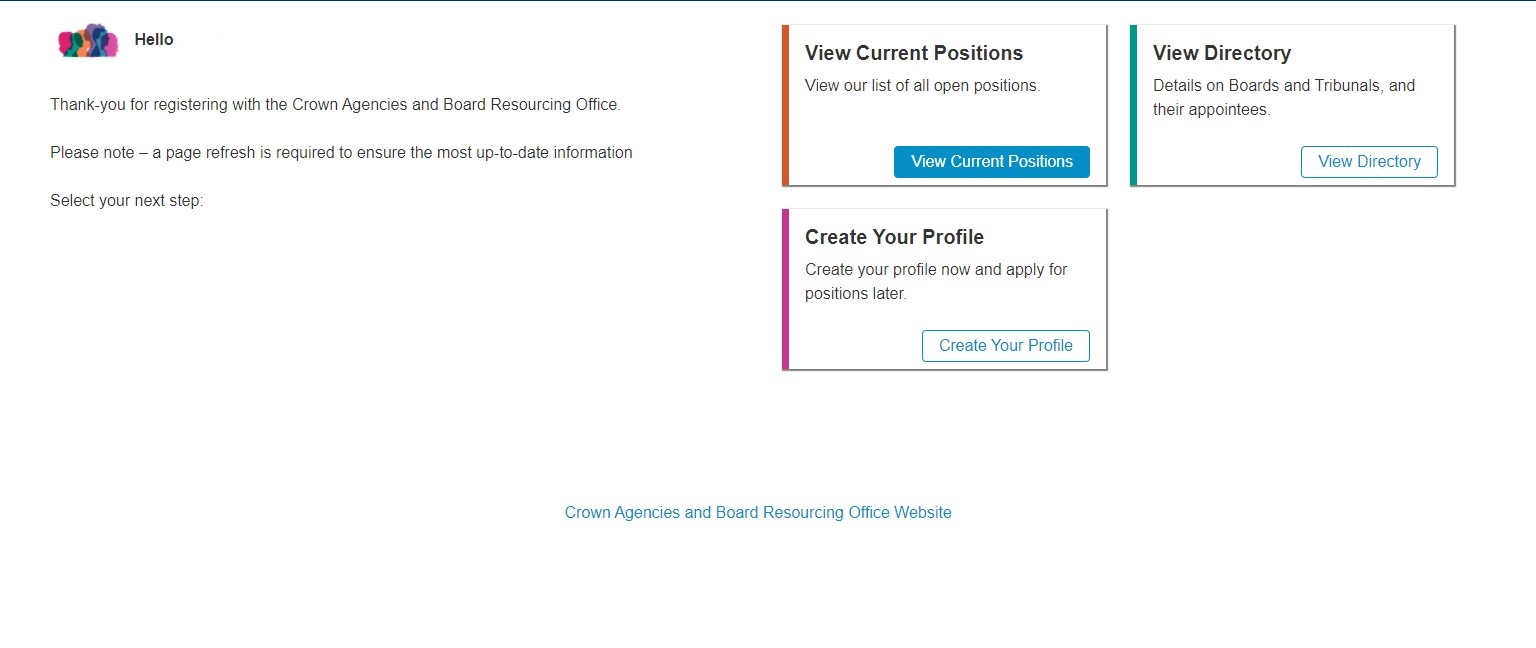
Task: Open Crown Agencies and Board Resourcing Office Website link
Action: [x=758, y=512]
